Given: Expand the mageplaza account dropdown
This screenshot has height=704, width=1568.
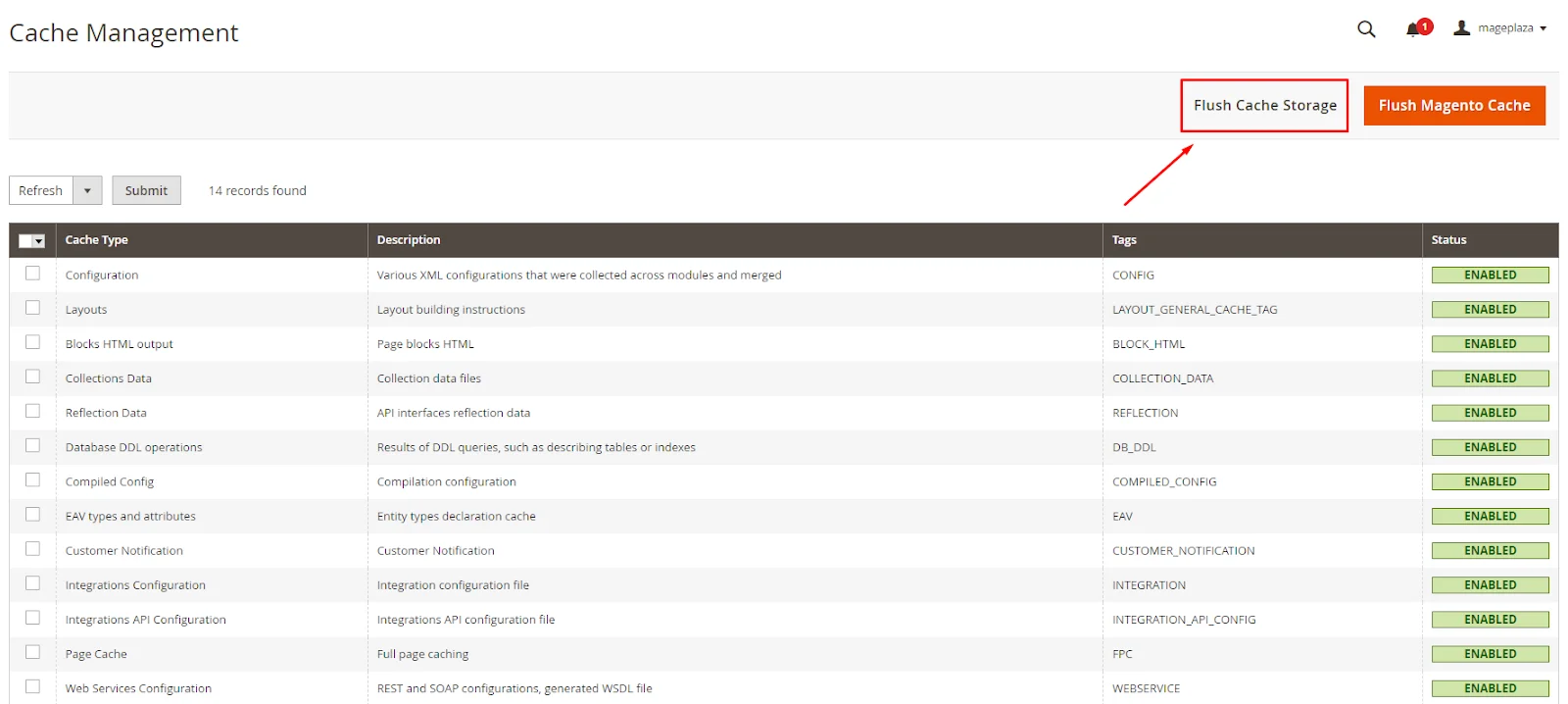Looking at the screenshot, I should point(1543,28).
